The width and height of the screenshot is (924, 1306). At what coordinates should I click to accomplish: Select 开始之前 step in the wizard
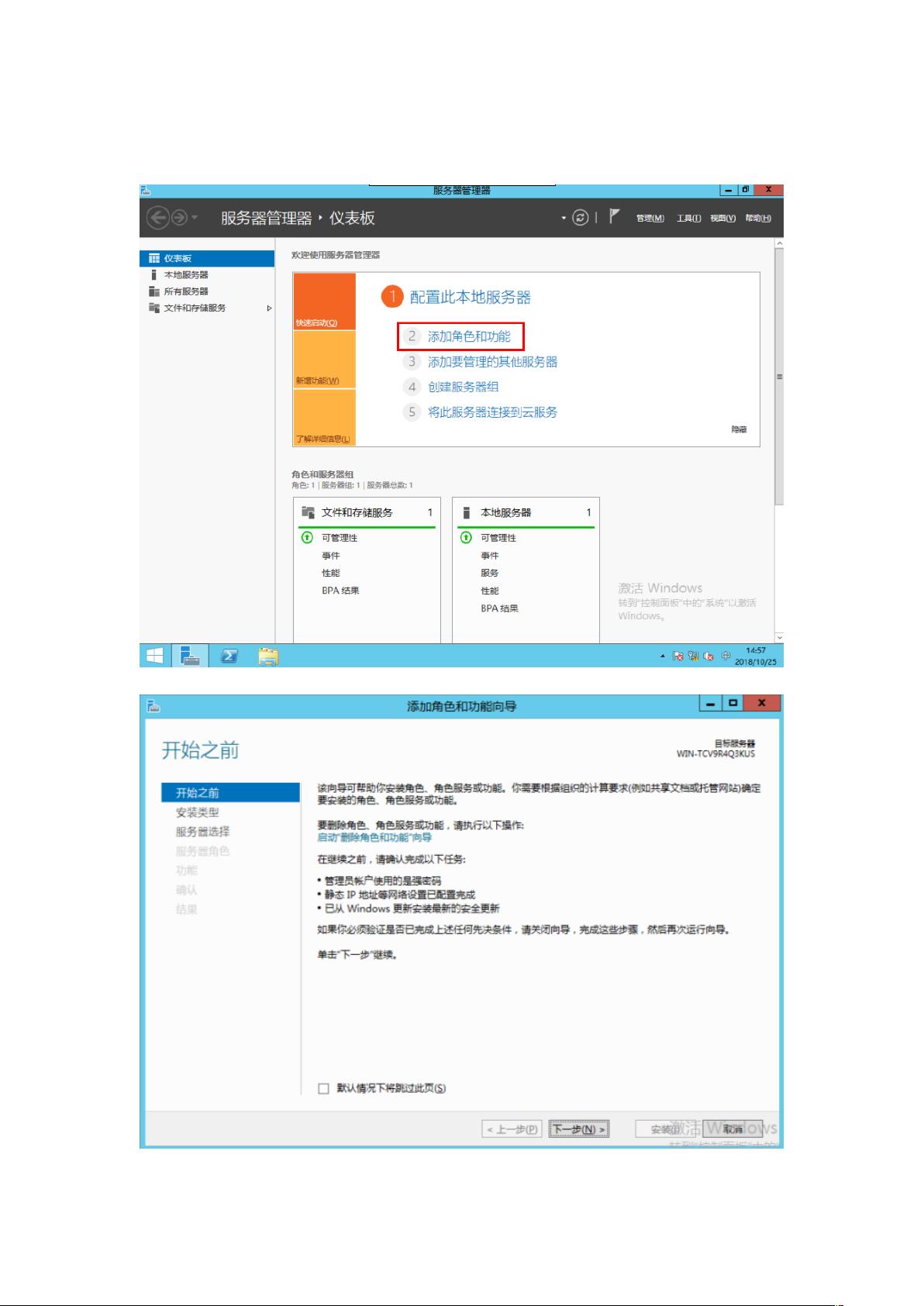click(230, 792)
